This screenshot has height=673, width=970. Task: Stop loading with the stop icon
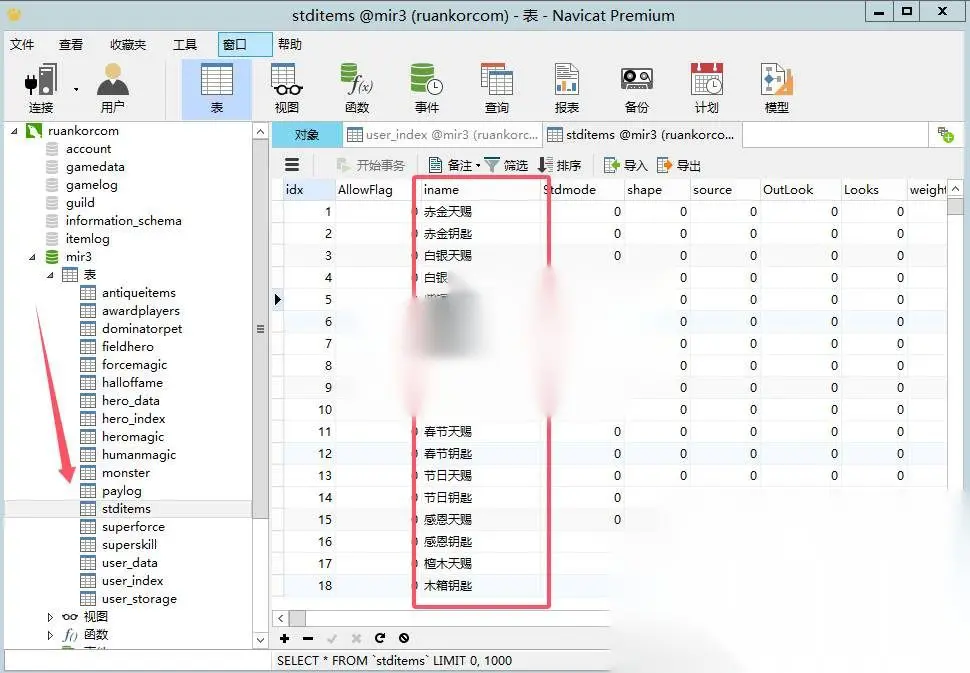404,638
